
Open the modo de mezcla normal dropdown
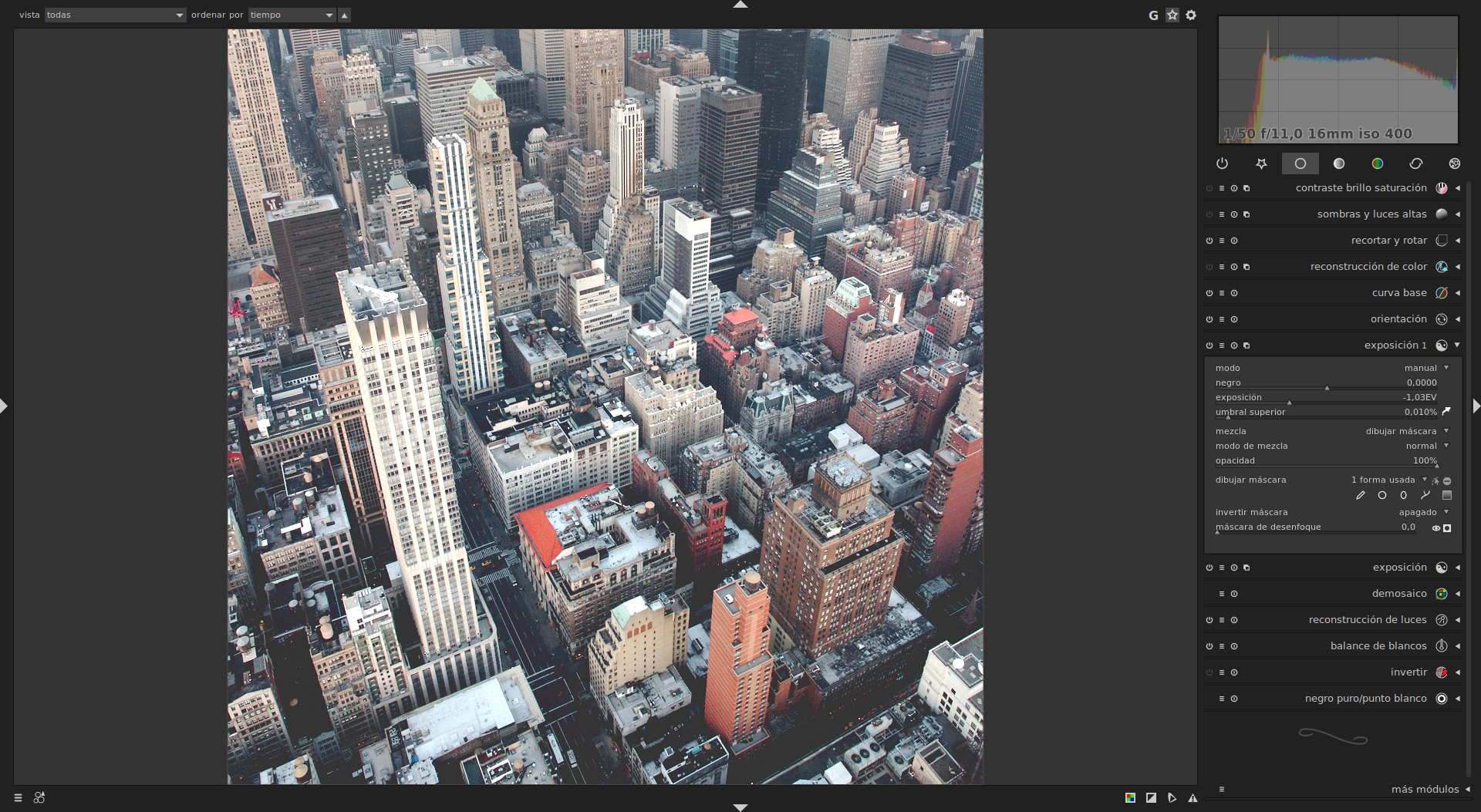[x=1333, y=446]
